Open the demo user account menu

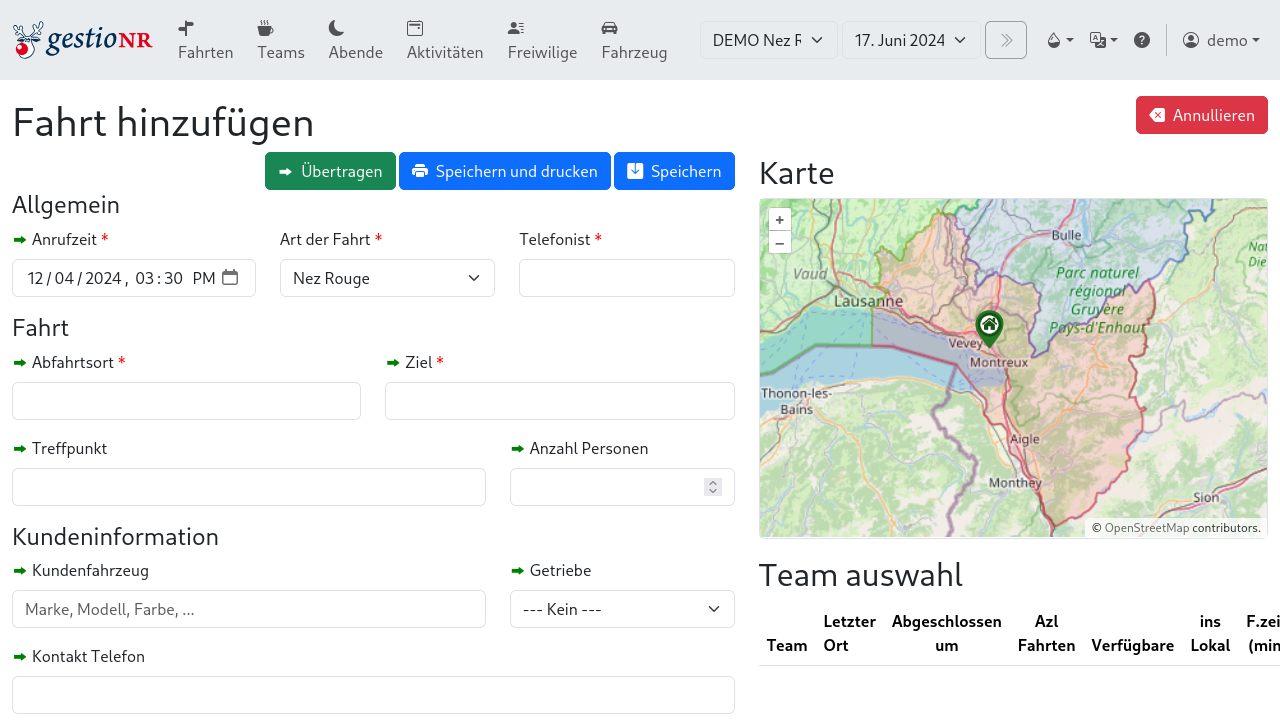pos(1220,40)
